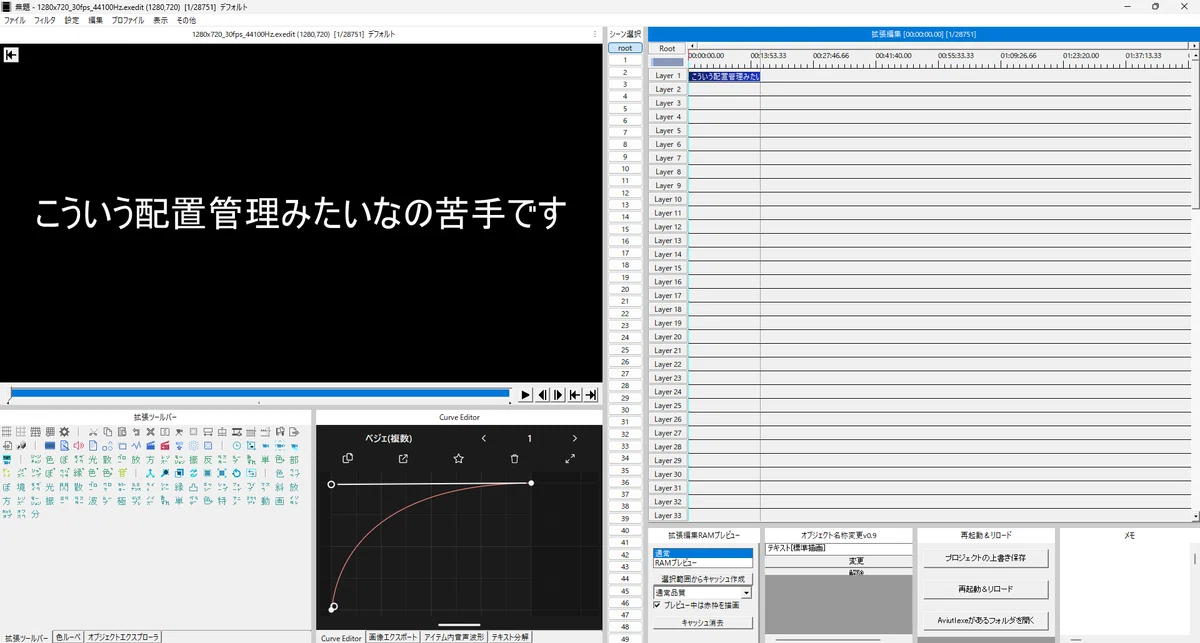Screen dimensions: 1200x643
Task: Select the root scene in シーン選択
Action: pyautogui.click(x=625, y=48)
